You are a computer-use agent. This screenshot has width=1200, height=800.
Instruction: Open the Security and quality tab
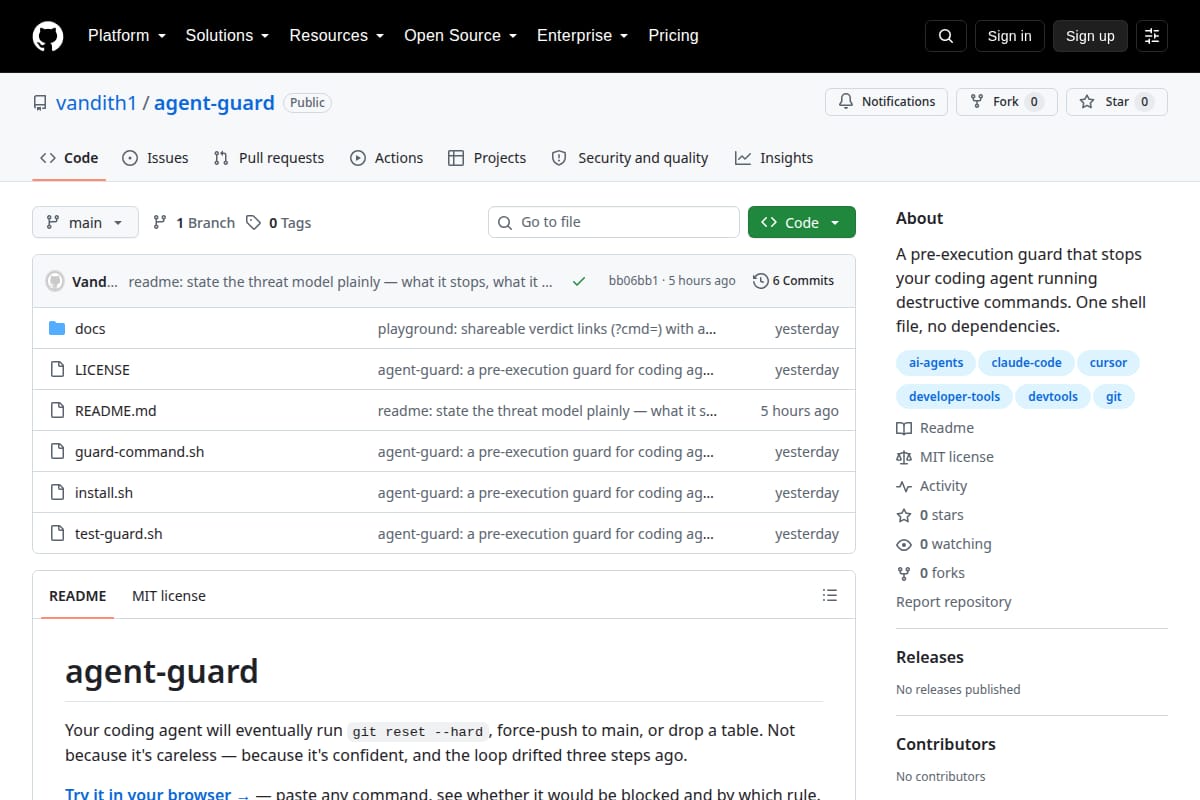[630, 158]
